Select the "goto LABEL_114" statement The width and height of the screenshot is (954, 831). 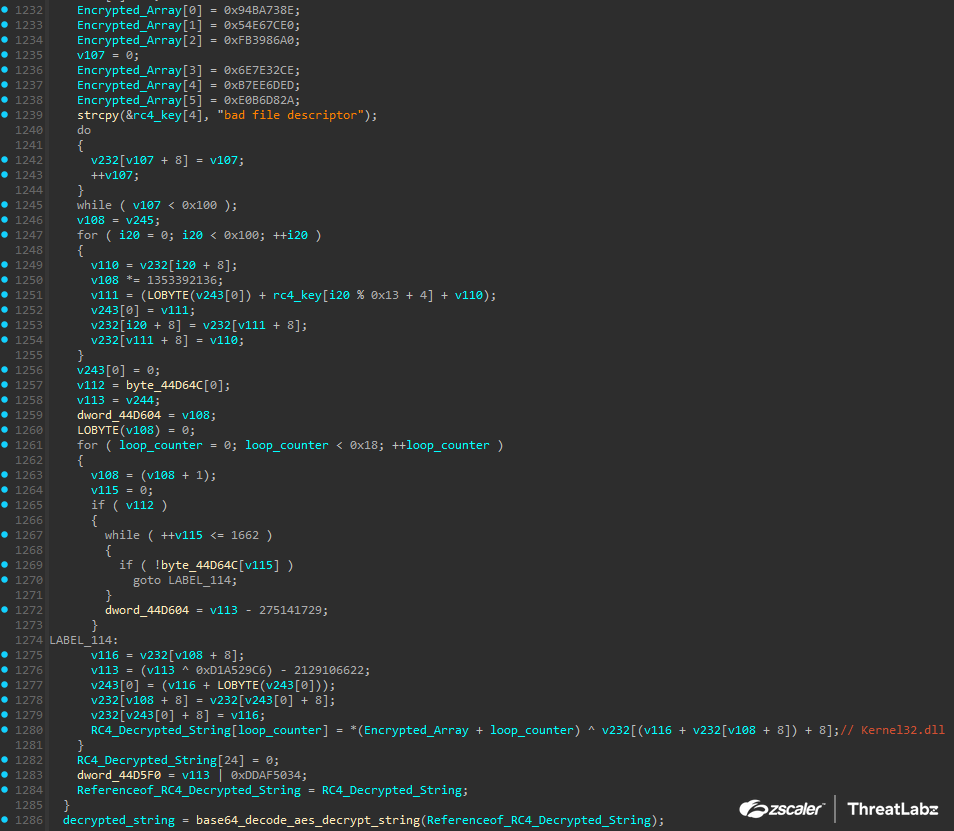182,580
